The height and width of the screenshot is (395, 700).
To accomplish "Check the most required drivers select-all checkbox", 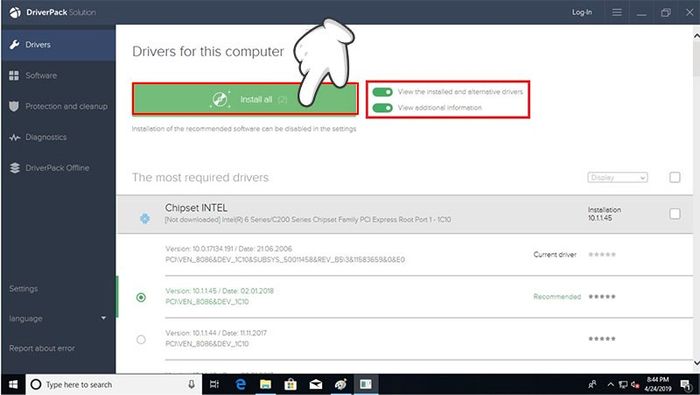I will pyautogui.click(x=675, y=177).
